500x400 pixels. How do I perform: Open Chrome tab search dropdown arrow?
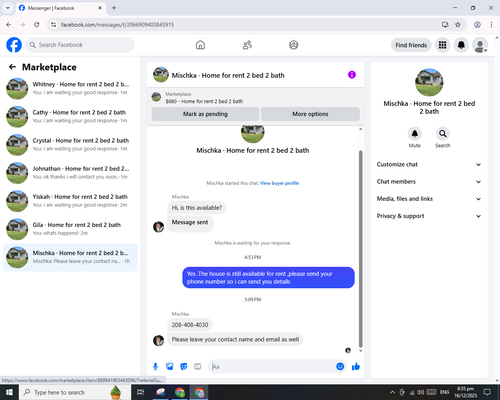[x=8, y=8]
